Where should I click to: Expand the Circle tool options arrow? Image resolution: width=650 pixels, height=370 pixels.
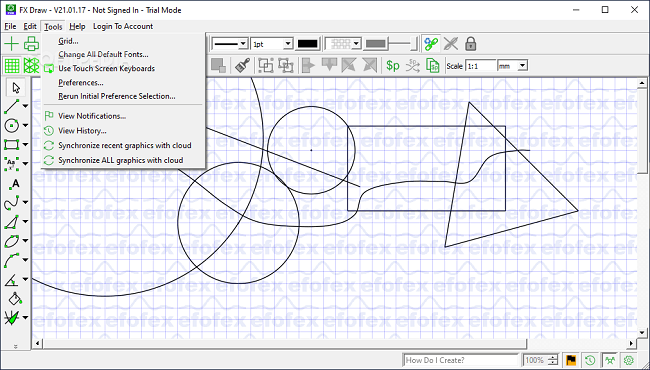pos(25,126)
